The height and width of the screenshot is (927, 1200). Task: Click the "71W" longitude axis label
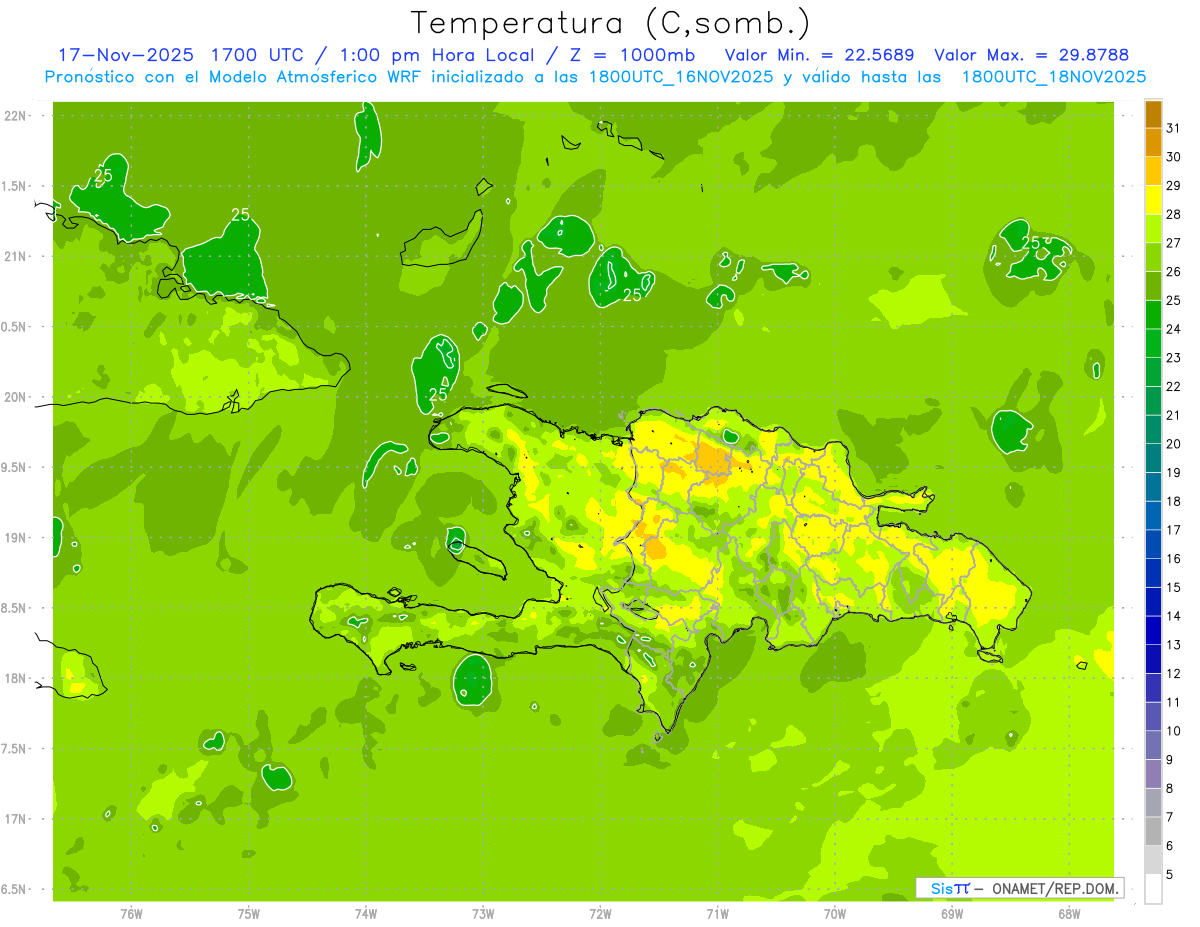[718, 913]
